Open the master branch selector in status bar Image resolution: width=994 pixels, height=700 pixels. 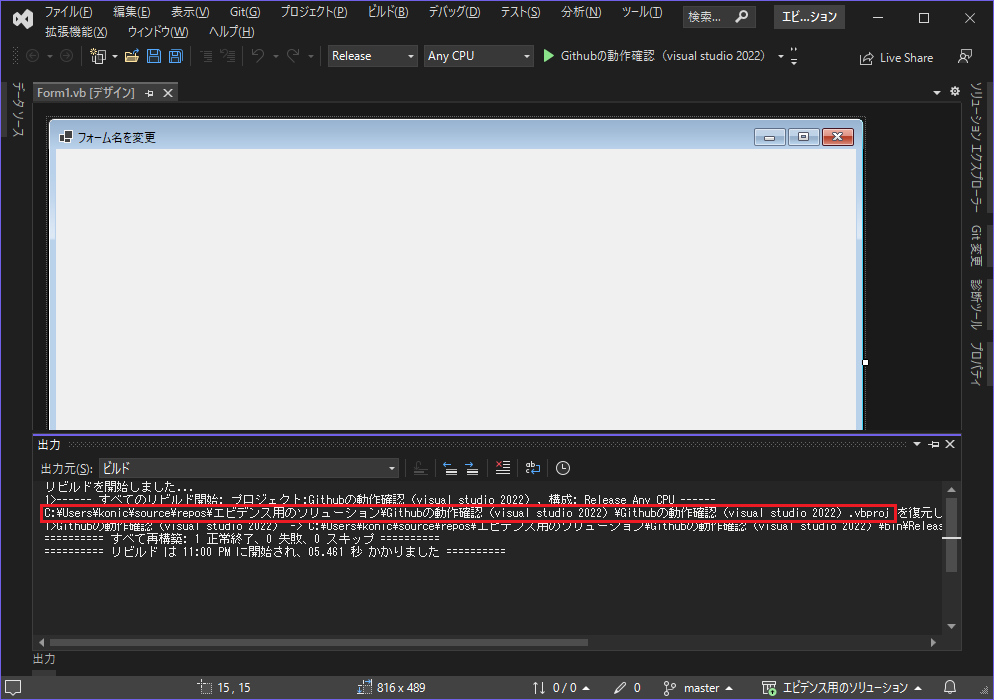point(698,687)
